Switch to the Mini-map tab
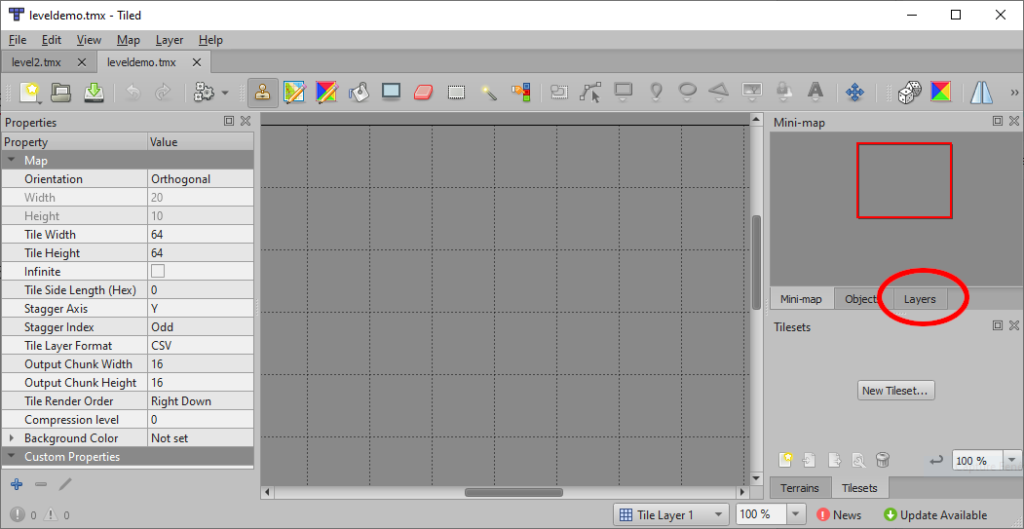Viewport: 1024px width, 529px height. point(801,299)
